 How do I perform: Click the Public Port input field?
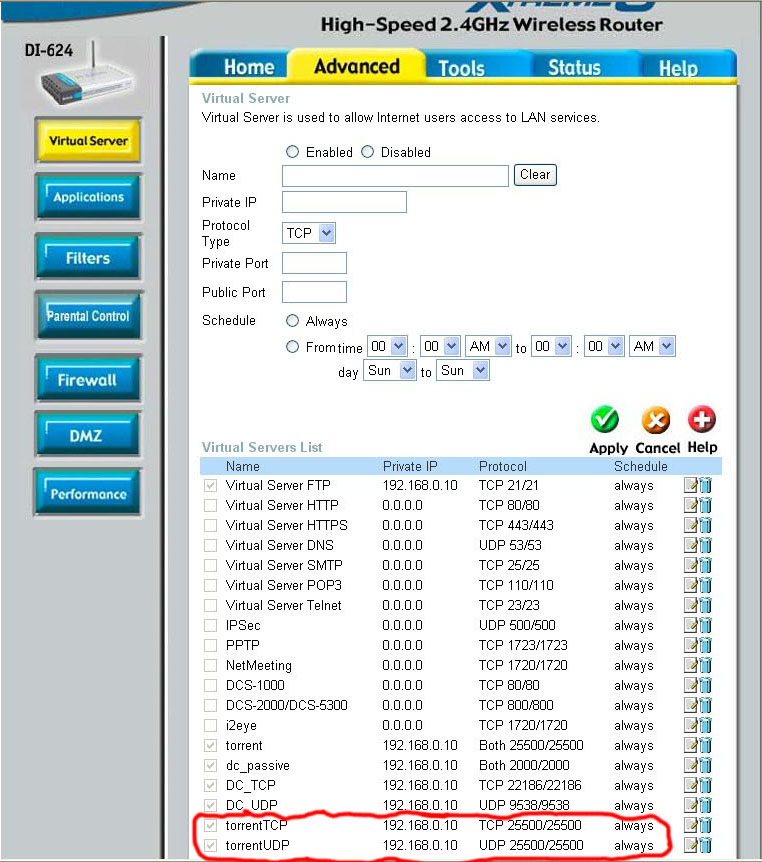pos(314,292)
